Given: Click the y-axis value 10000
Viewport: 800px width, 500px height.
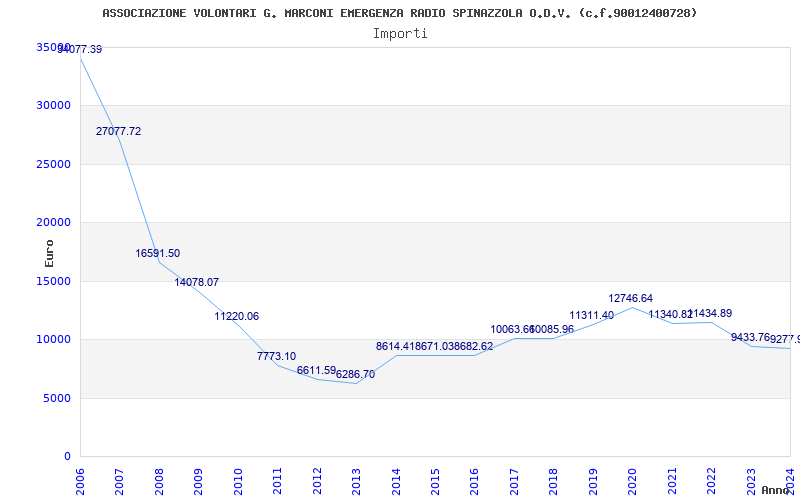Looking at the screenshot, I should [54, 339].
